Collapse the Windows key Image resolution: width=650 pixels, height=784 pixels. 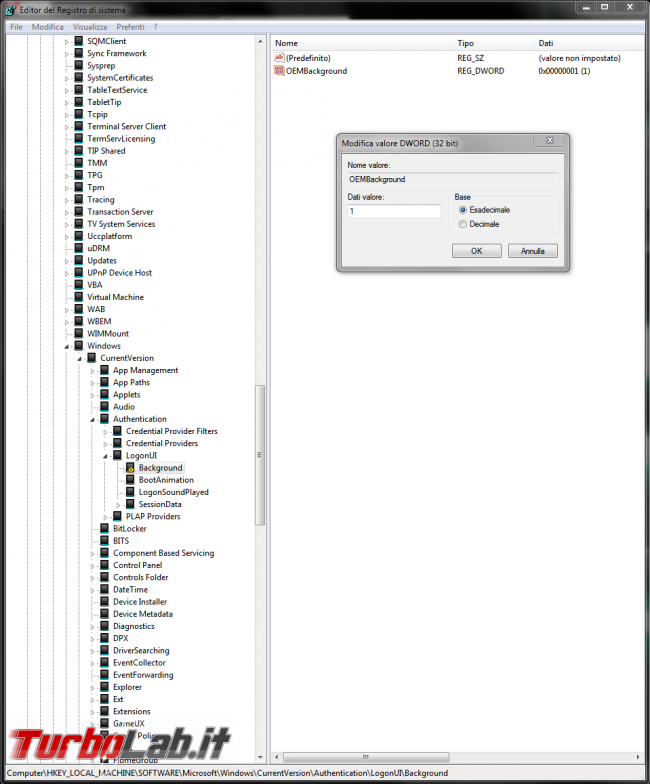pos(66,346)
